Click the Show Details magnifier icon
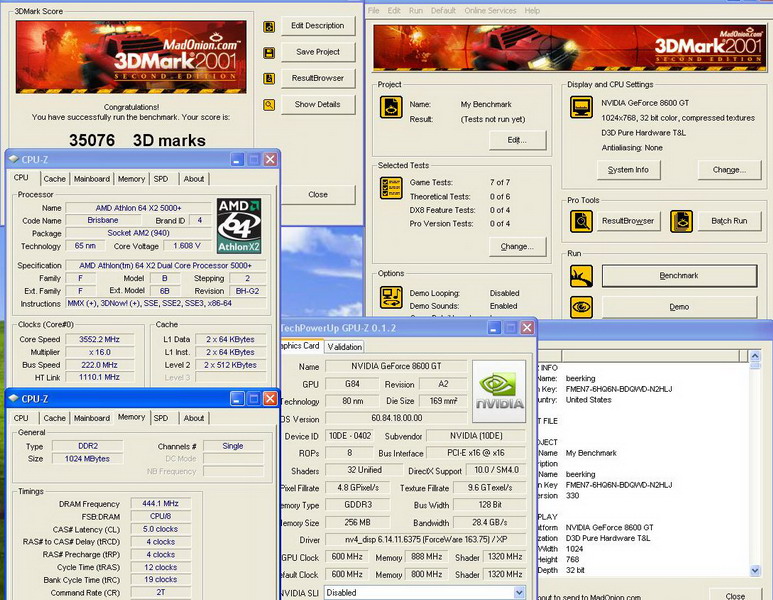This screenshot has height=600, width=773. [269, 105]
